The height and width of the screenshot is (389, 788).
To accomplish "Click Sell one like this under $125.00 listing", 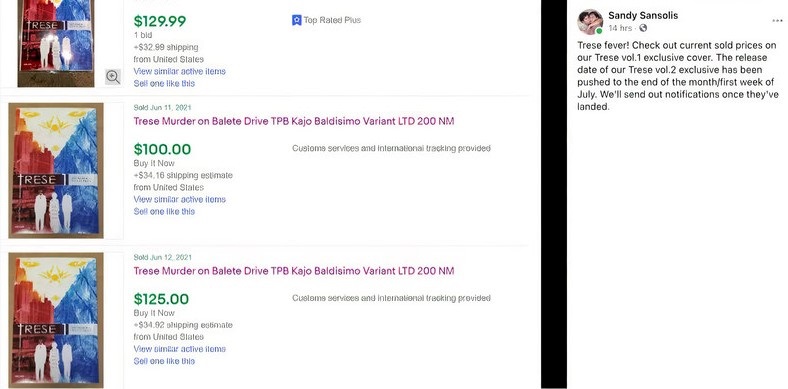I will [x=164, y=361].
